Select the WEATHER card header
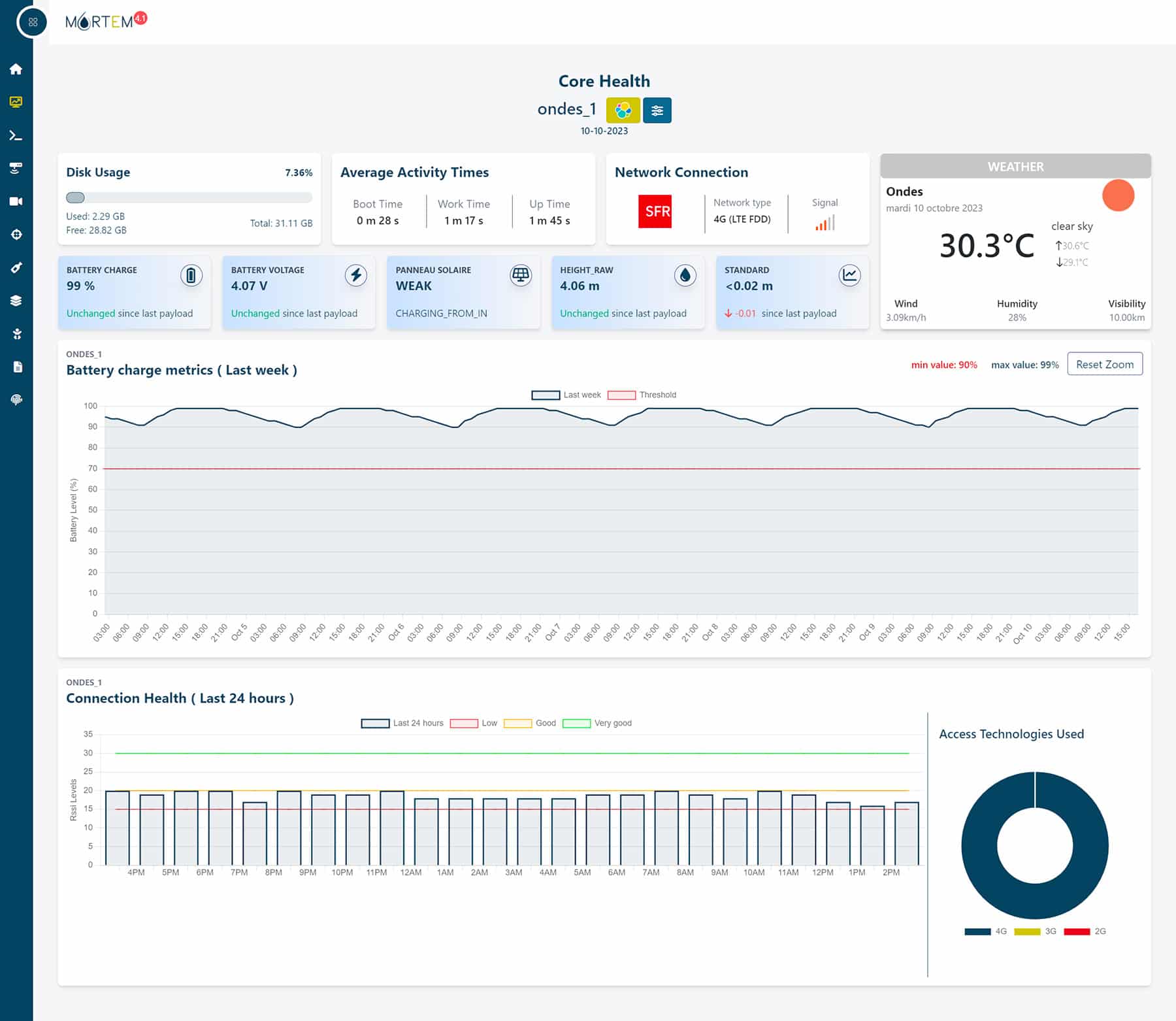Image resolution: width=1176 pixels, height=1021 pixels. (1015, 166)
